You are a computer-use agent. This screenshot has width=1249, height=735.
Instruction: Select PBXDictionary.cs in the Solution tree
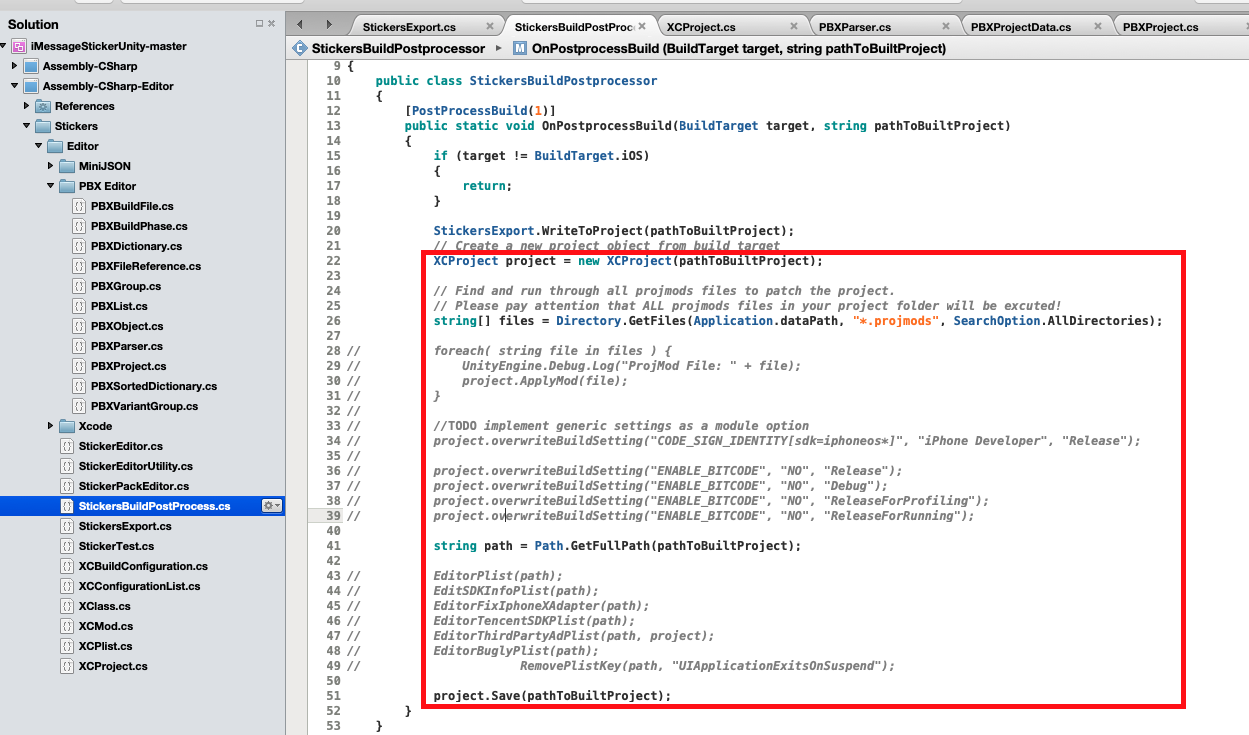136,246
